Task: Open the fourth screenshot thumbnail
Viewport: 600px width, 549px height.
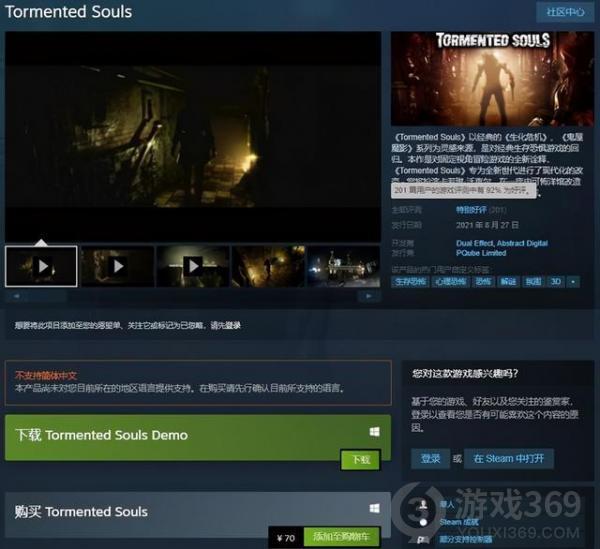Action: click(268, 267)
